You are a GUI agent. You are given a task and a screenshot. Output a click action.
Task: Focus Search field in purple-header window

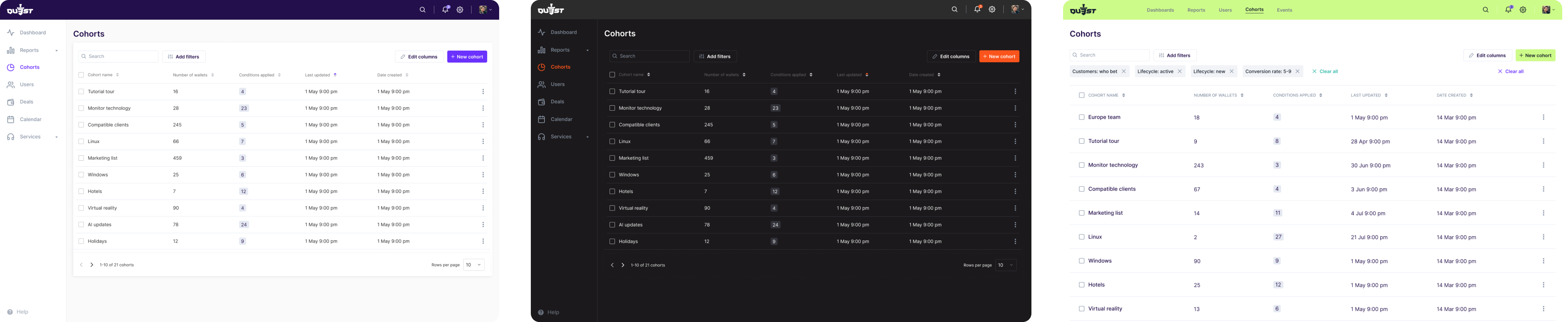click(118, 57)
